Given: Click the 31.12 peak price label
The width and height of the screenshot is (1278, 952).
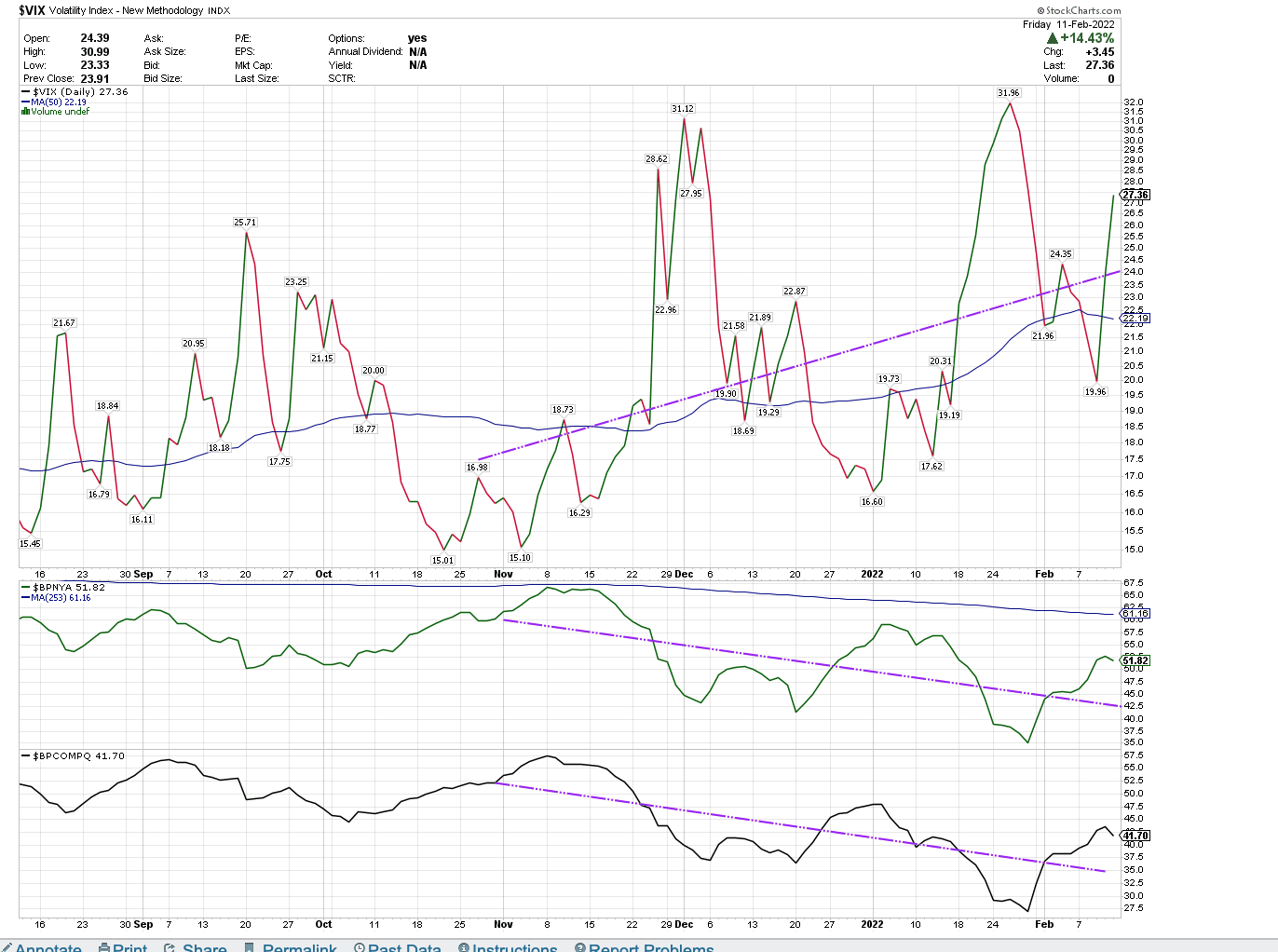Looking at the screenshot, I should (x=683, y=109).
